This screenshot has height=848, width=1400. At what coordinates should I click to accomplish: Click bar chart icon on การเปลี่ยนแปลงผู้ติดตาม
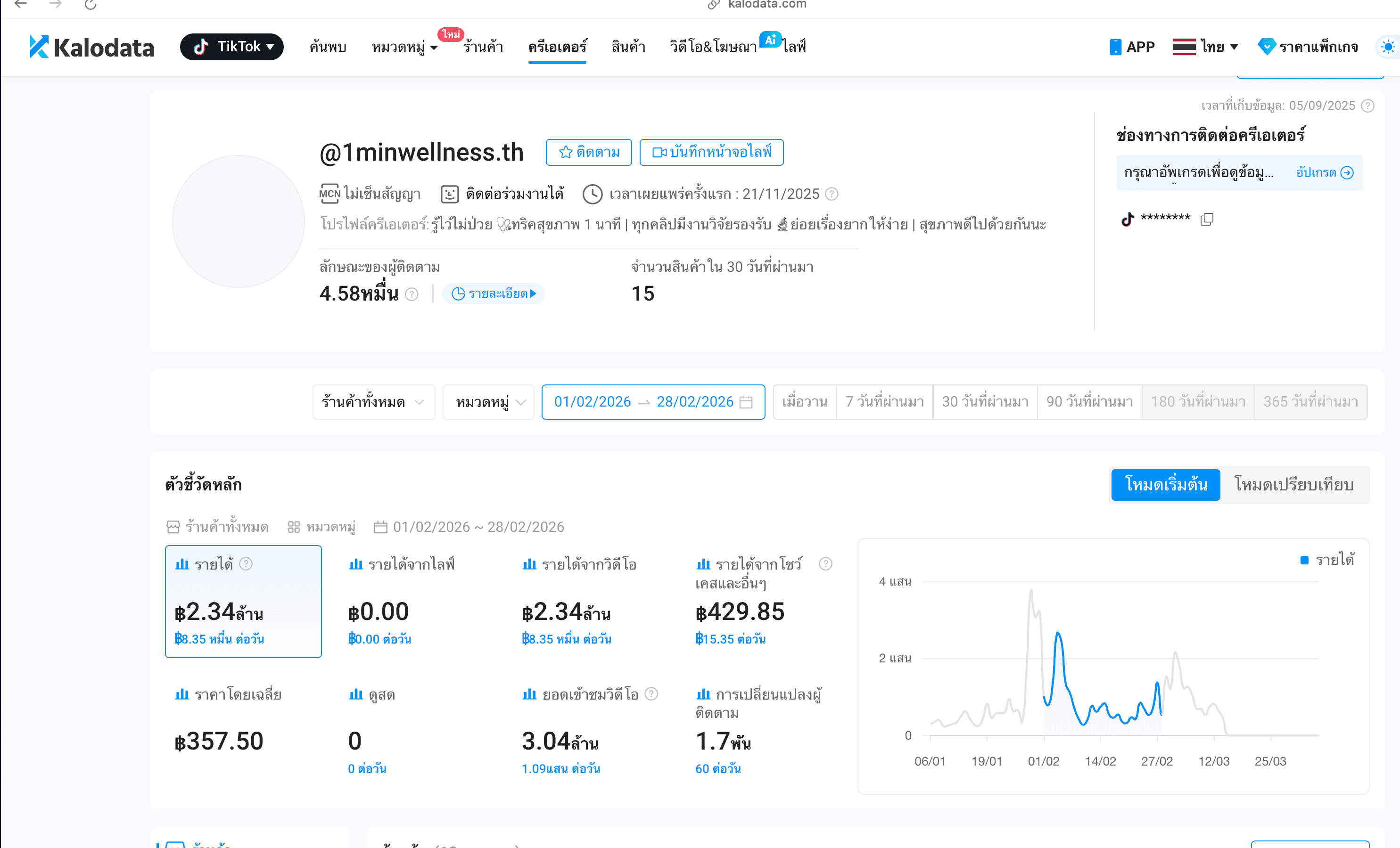[x=703, y=694]
